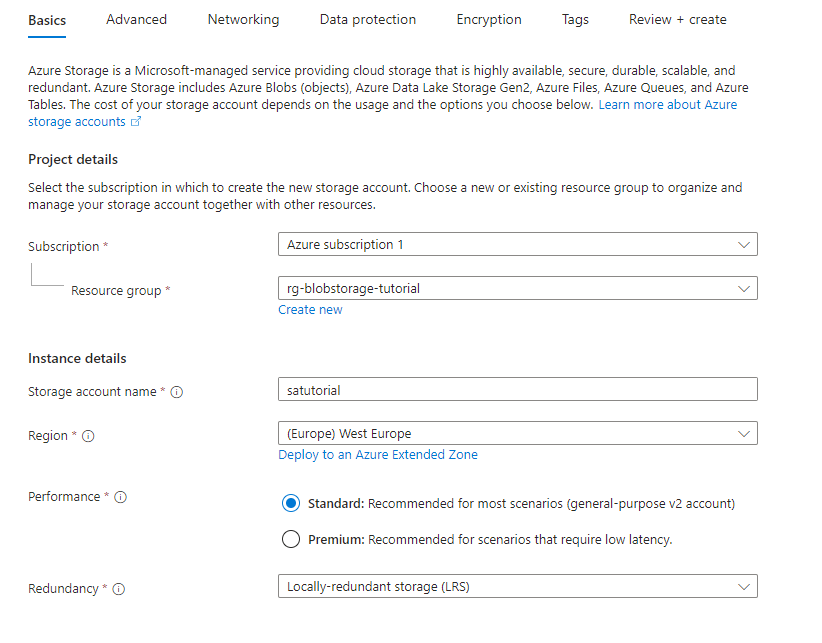Click the Storage account name input field

pyautogui.click(x=517, y=390)
